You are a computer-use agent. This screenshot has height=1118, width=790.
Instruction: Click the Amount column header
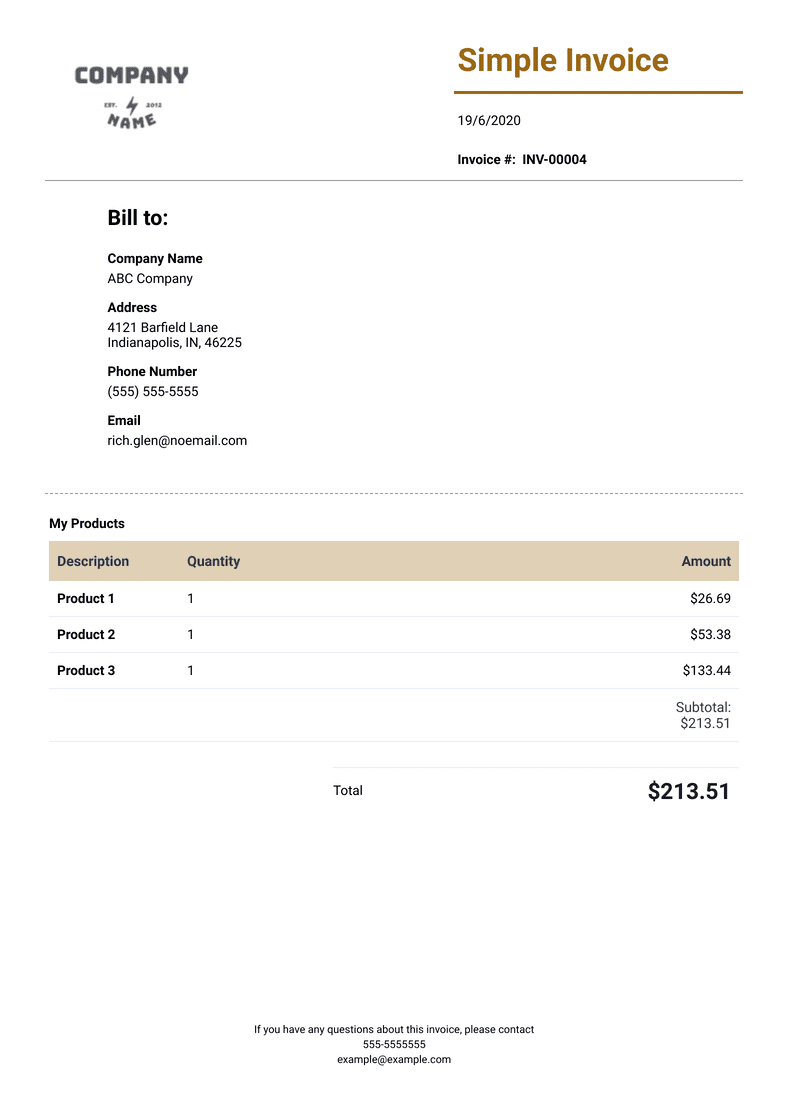(x=706, y=562)
